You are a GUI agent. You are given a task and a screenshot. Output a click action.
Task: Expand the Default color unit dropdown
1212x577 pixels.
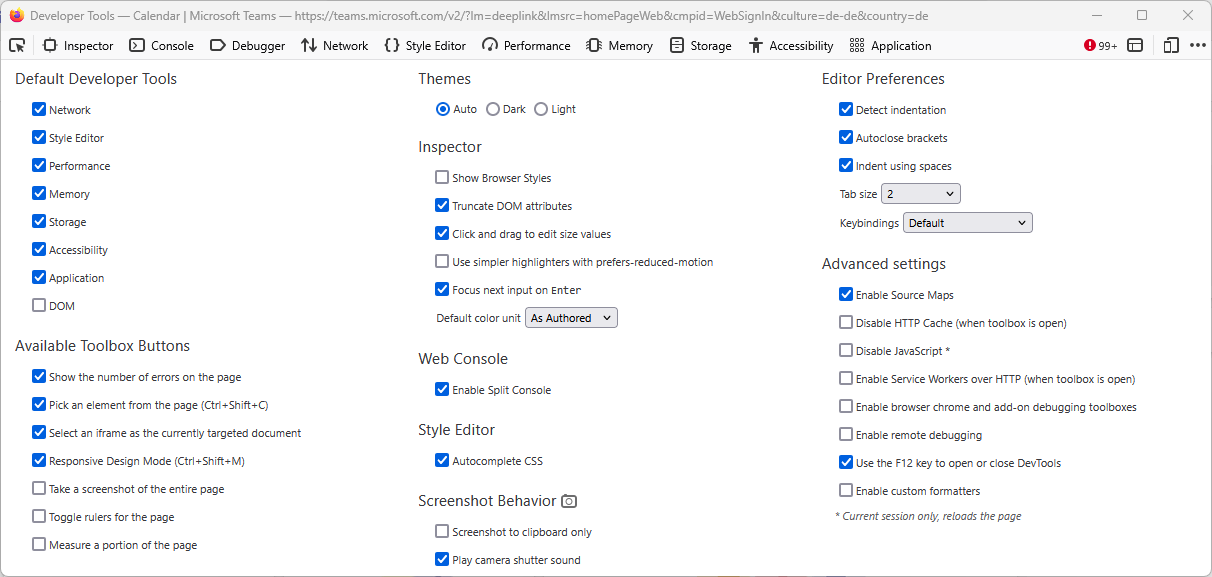tap(572, 318)
